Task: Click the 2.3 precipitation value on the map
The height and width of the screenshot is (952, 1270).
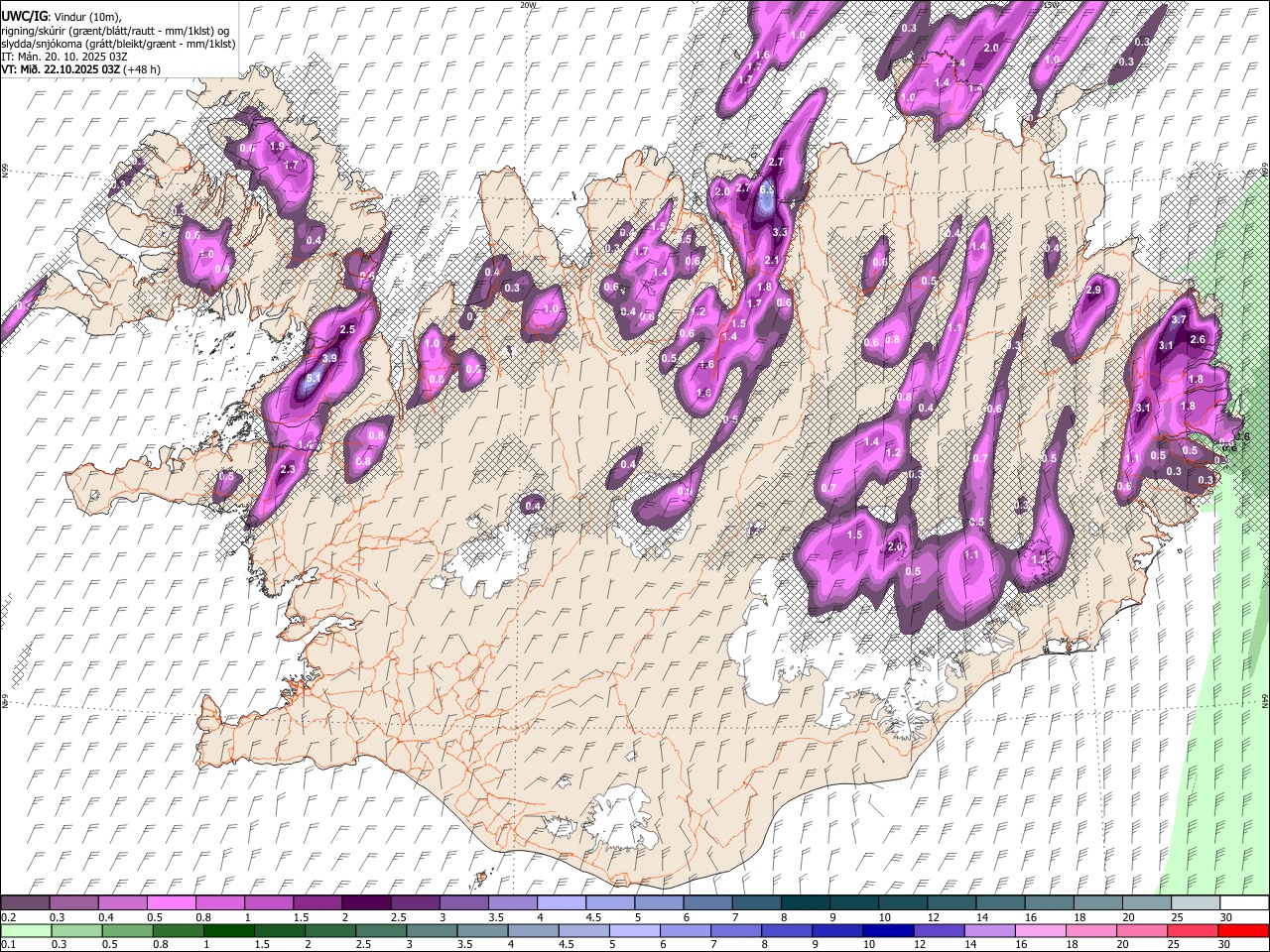Action: [288, 469]
